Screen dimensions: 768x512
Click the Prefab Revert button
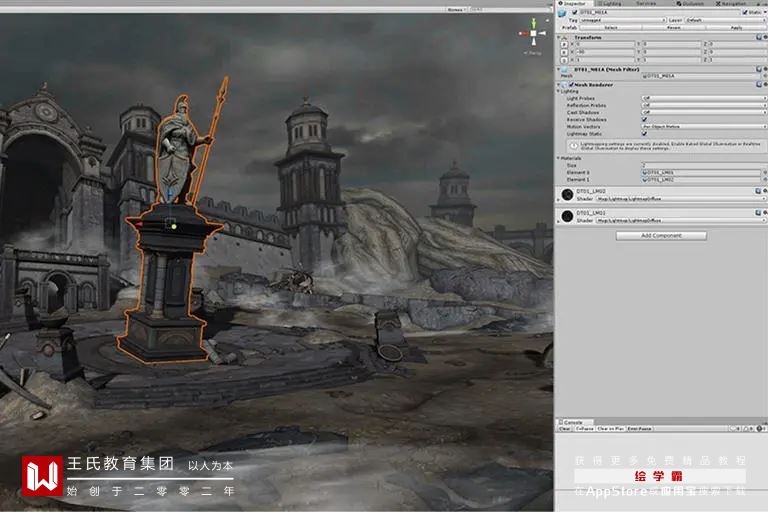[x=673, y=28]
